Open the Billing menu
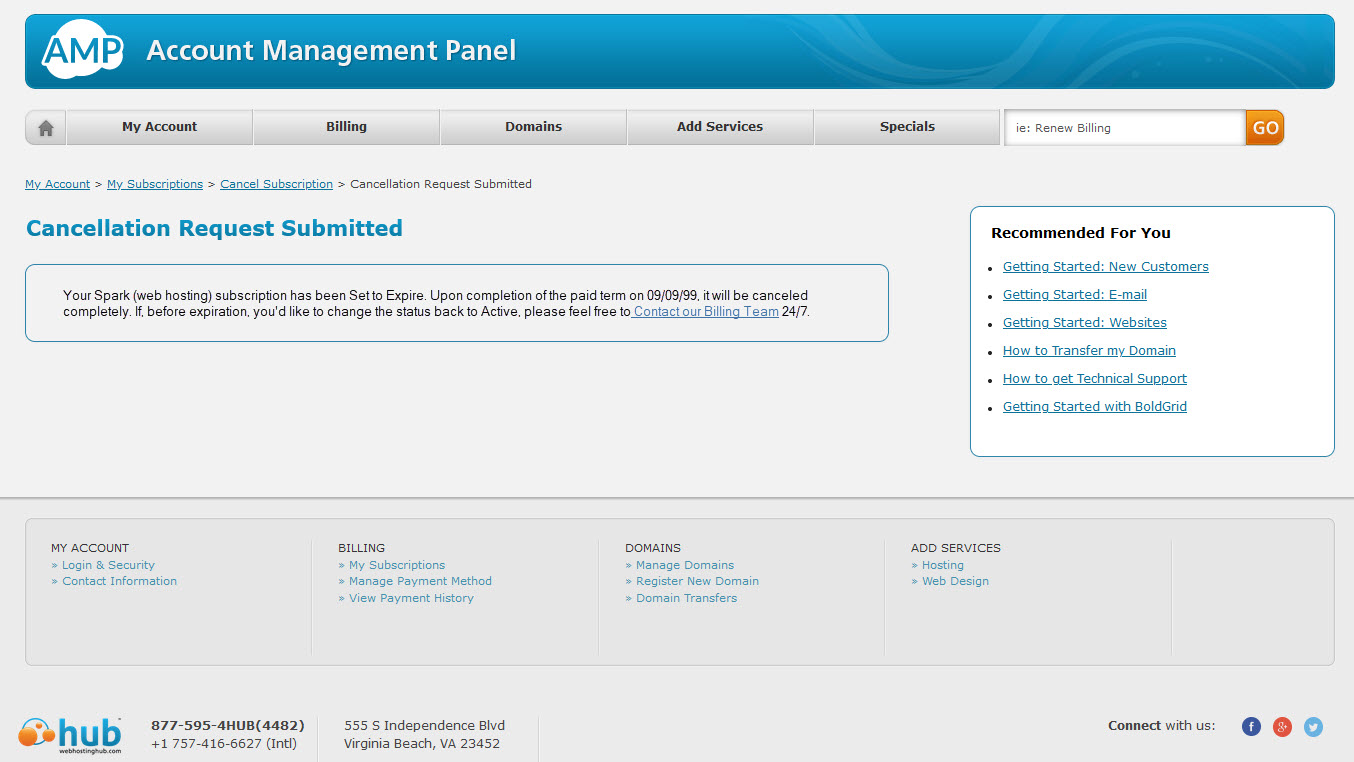Viewport: 1354px width, 762px height. click(x=346, y=127)
